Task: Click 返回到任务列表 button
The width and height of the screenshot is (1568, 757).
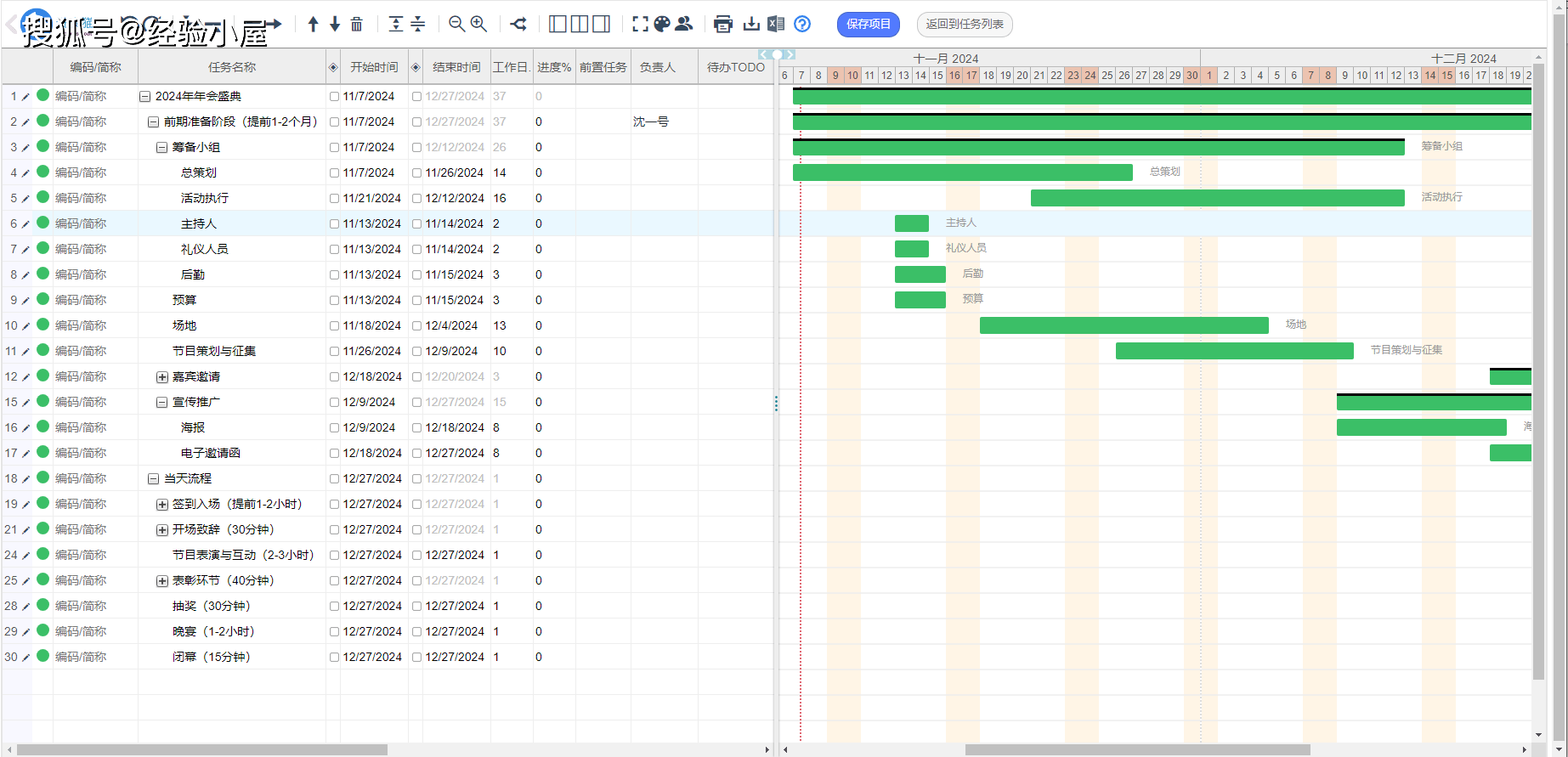Action: pyautogui.click(x=965, y=25)
